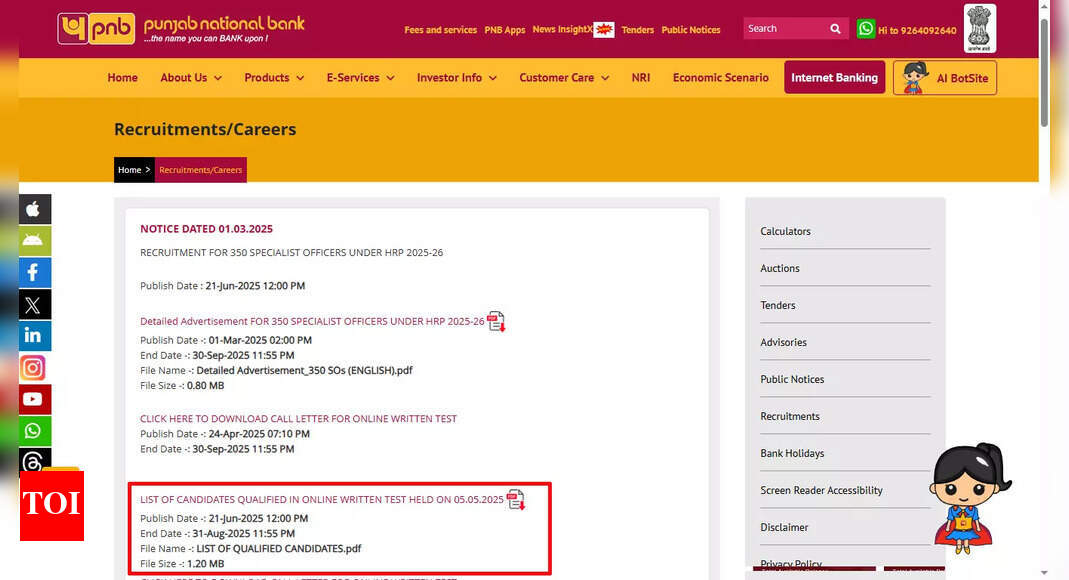Viewport: 1069px width, 580px height.
Task: Open the AI BotSite button
Action: click(944, 78)
